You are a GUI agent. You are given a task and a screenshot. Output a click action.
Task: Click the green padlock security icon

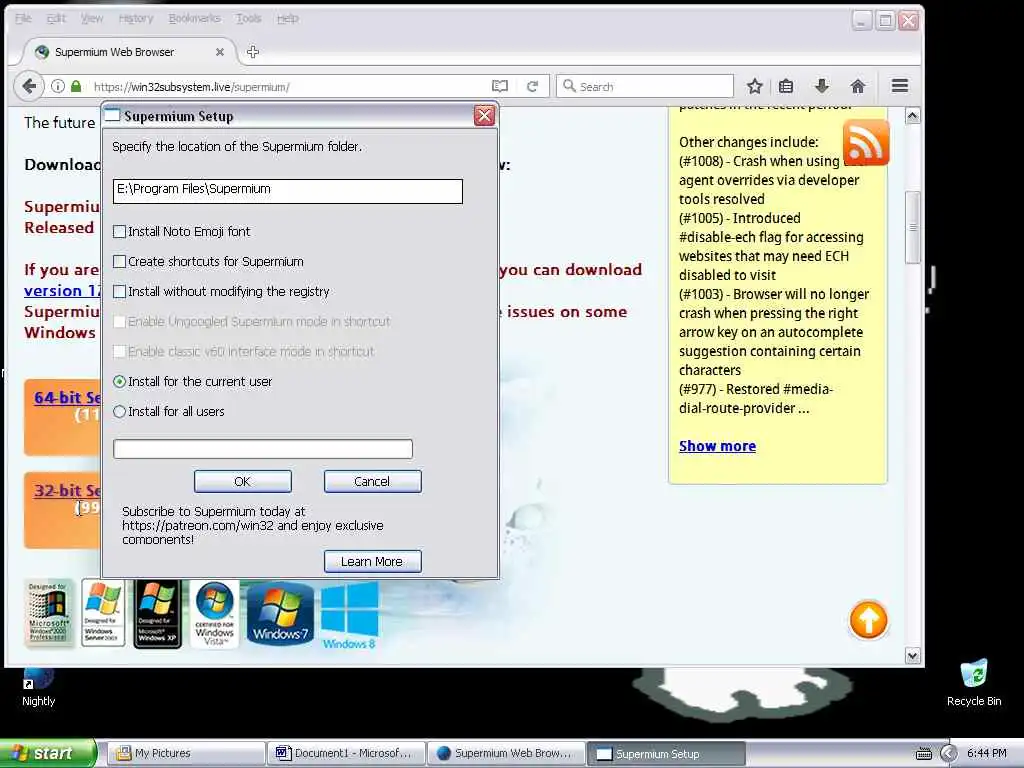[76, 86]
